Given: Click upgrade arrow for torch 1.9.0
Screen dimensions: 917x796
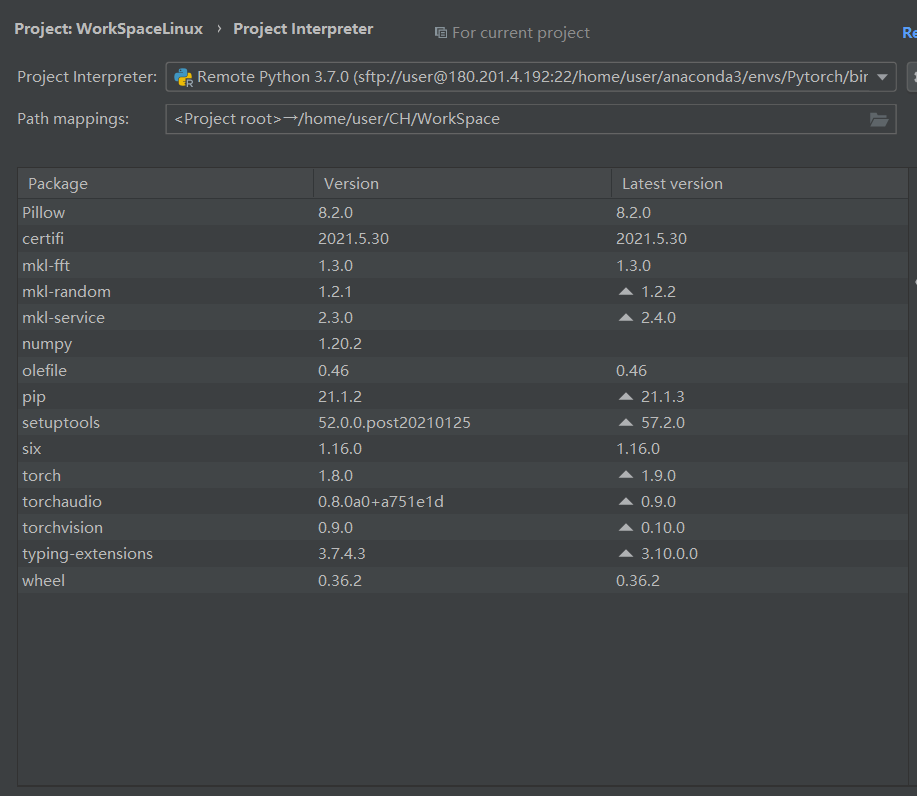Looking at the screenshot, I should coord(626,475).
